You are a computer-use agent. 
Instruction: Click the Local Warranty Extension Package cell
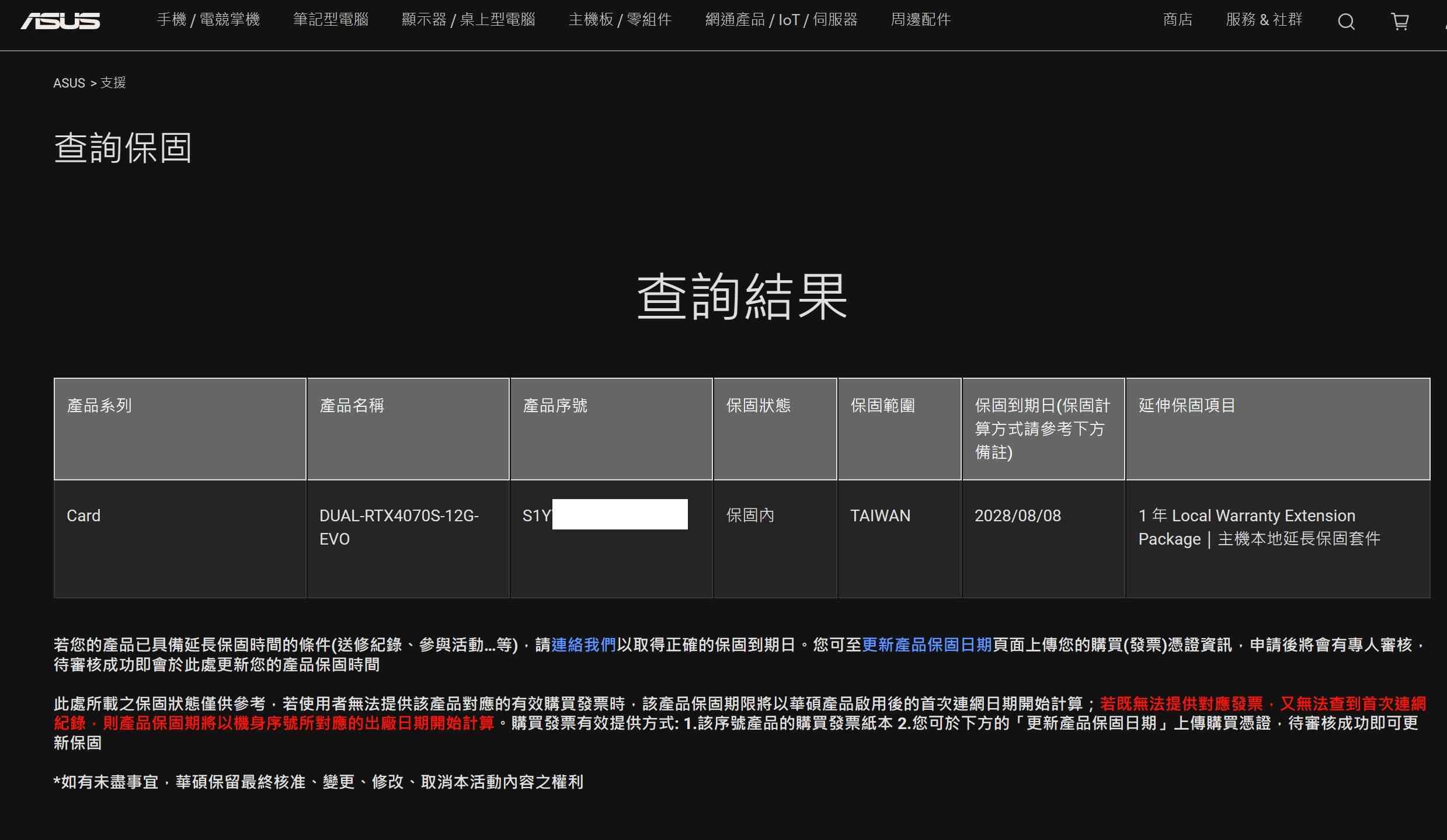tap(1259, 527)
